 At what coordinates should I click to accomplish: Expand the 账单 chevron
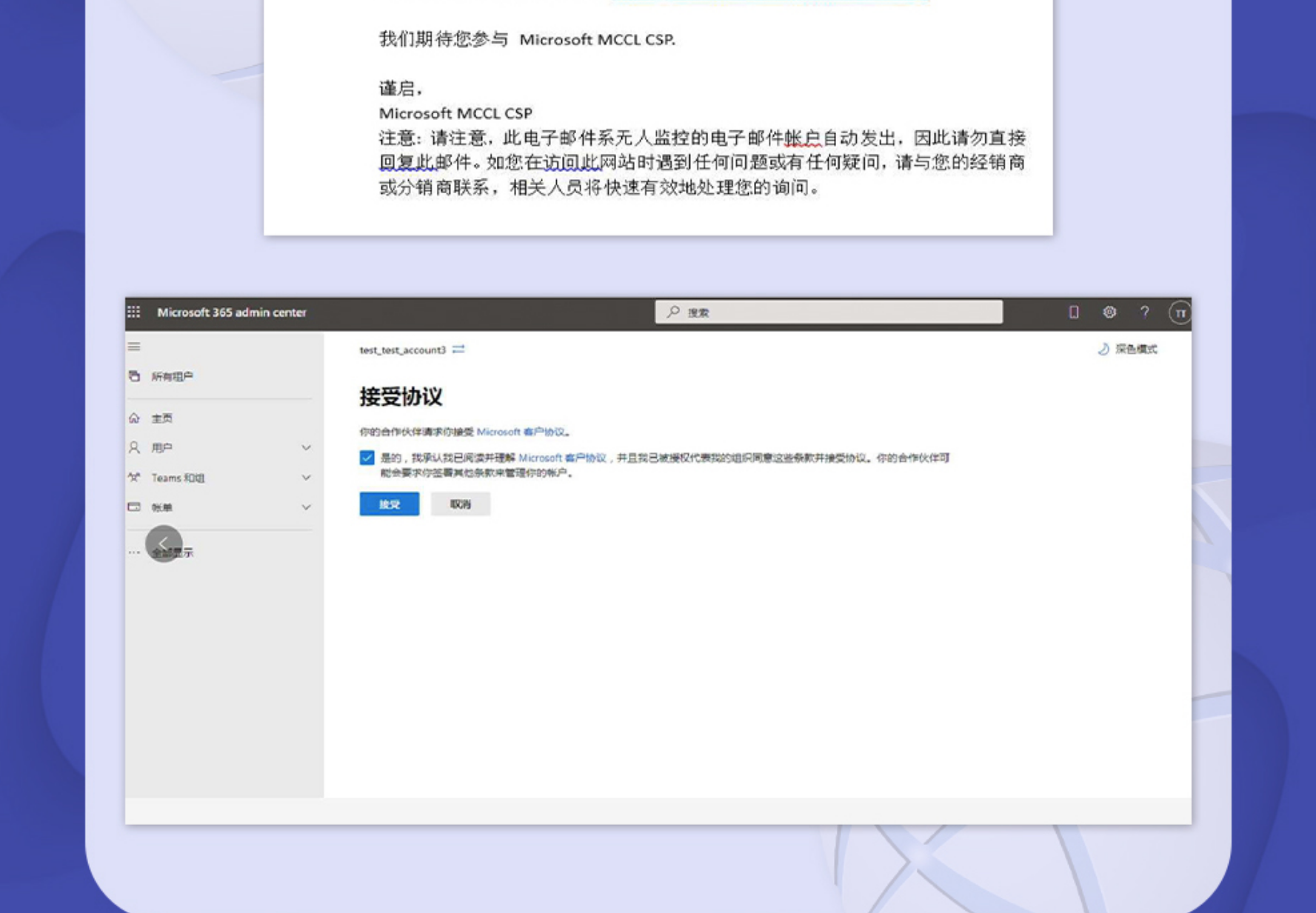(x=306, y=507)
